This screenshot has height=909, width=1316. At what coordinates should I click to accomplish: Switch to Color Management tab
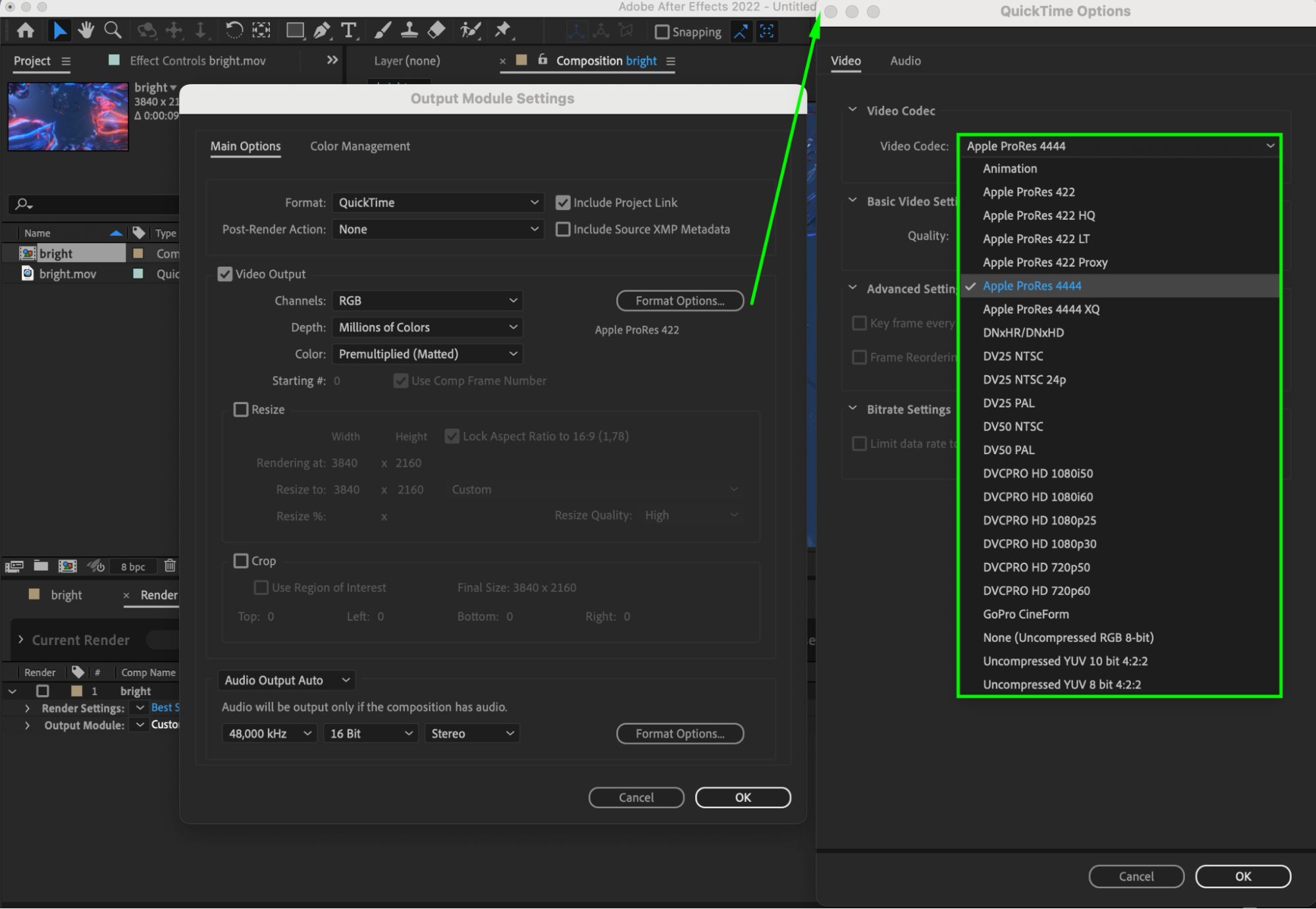coord(359,146)
